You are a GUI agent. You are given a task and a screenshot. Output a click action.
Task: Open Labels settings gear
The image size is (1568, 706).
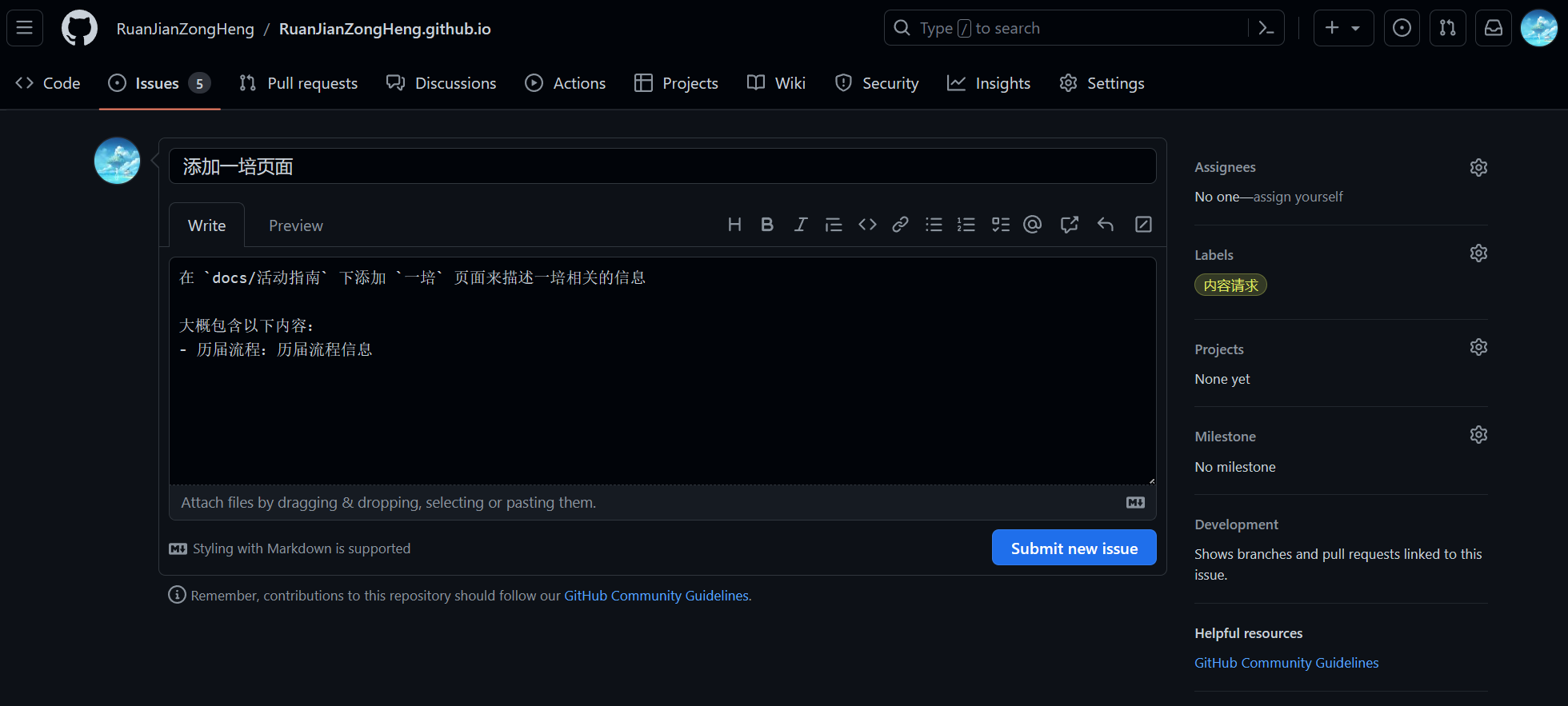[x=1478, y=253]
